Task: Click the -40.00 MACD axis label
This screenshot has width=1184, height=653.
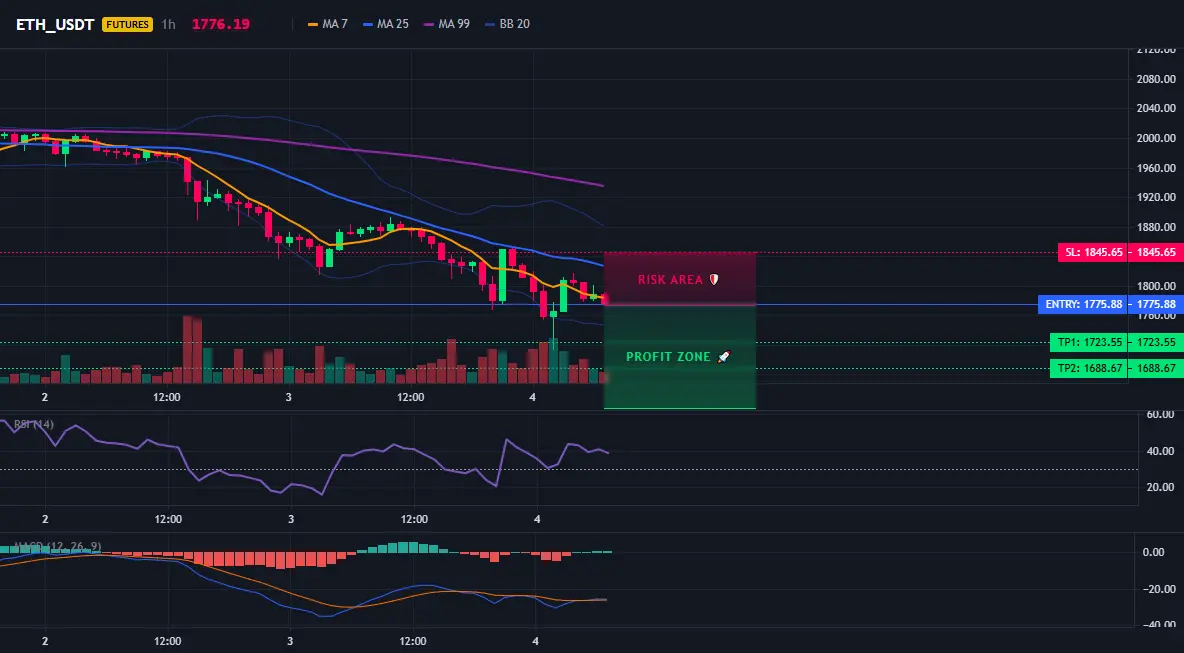Action: (1158, 625)
